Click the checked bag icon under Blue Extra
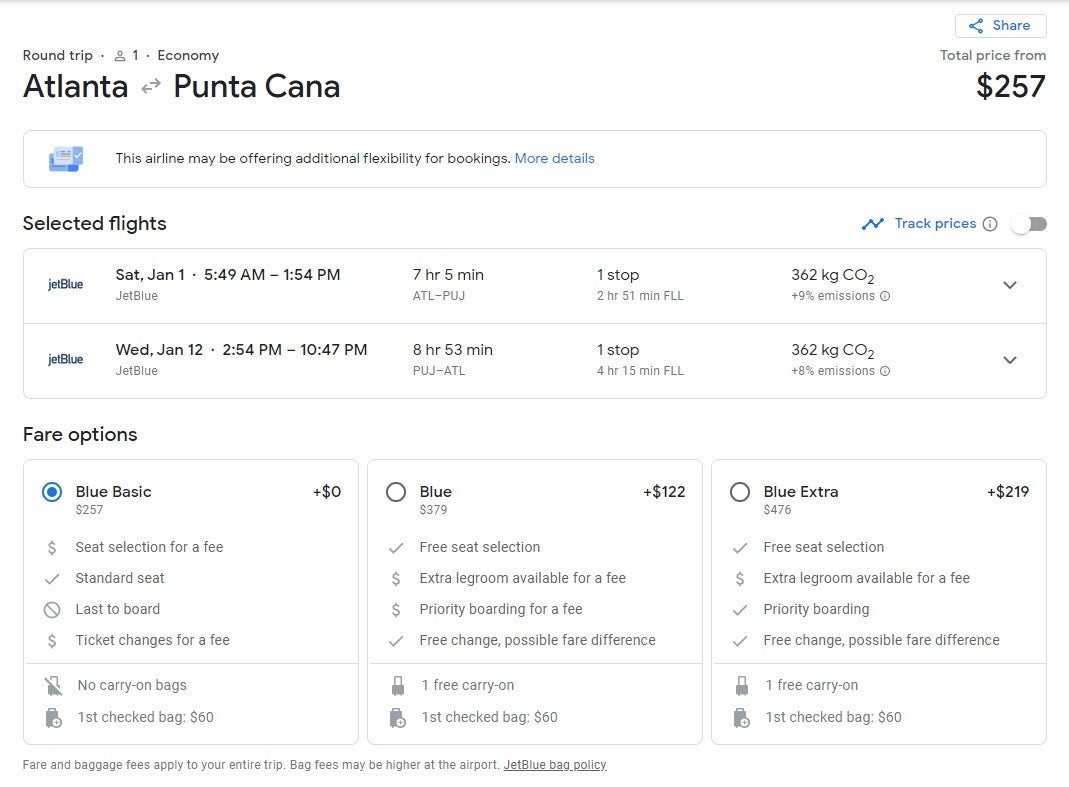1069x787 pixels. pos(741,718)
